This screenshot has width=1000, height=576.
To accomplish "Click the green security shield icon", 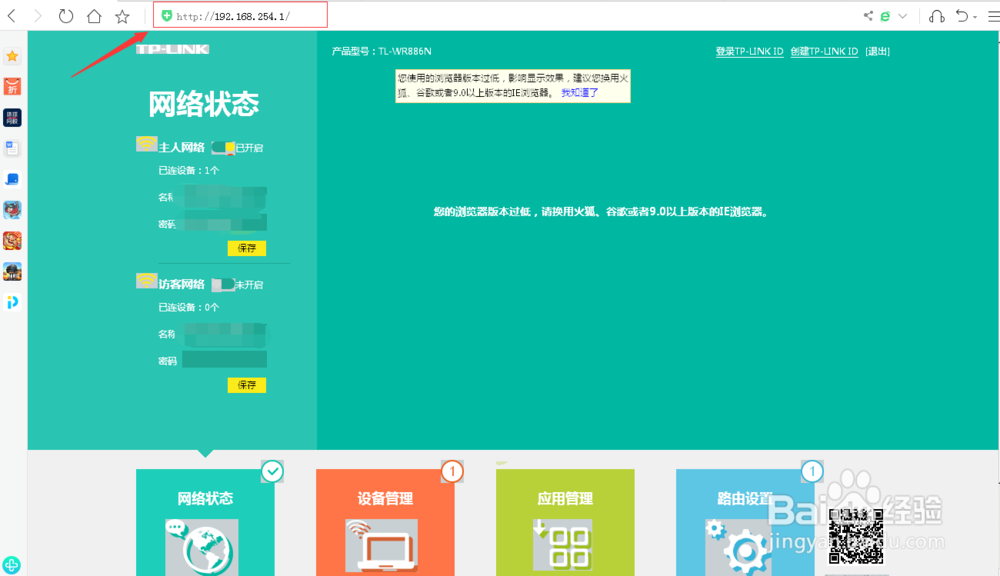I will 166,16.
